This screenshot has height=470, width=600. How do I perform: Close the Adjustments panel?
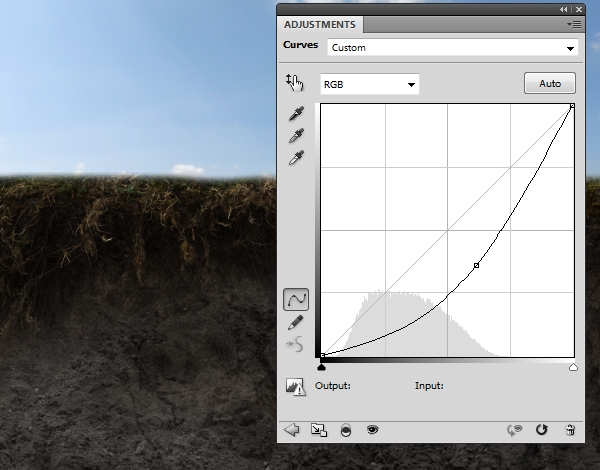click(579, 10)
